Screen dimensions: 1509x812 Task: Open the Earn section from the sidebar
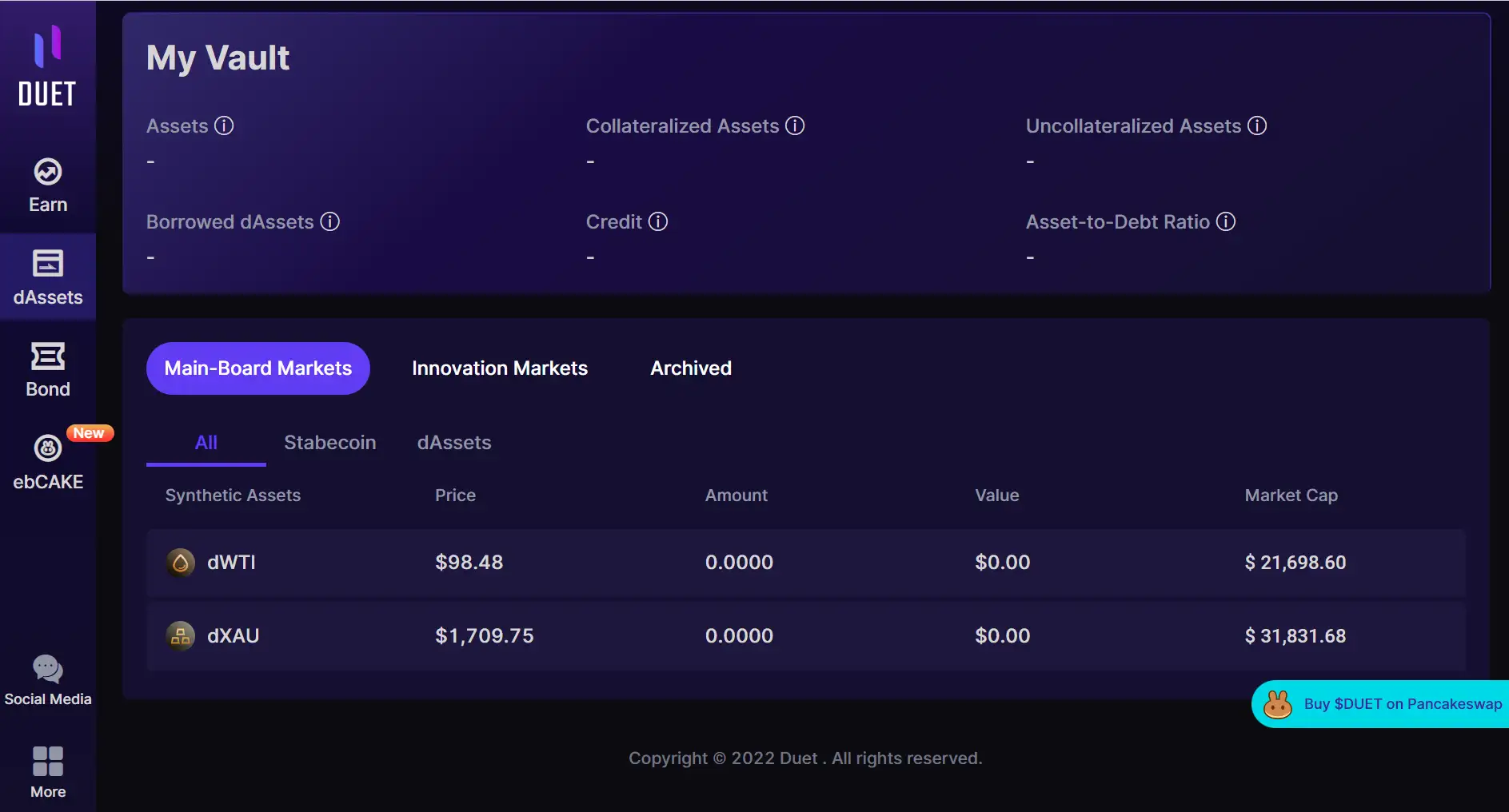[x=48, y=185]
